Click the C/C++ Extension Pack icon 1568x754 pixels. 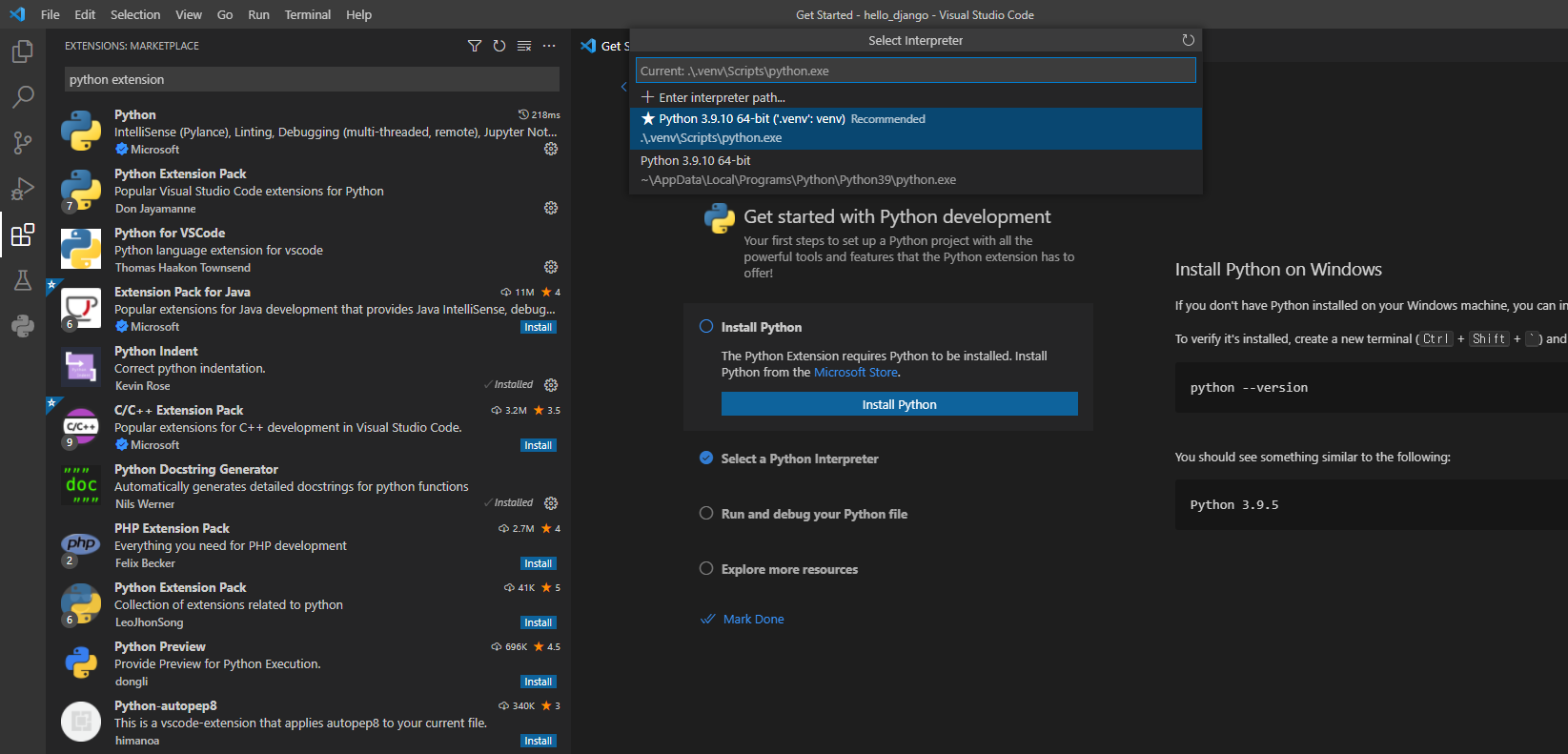(x=81, y=427)
